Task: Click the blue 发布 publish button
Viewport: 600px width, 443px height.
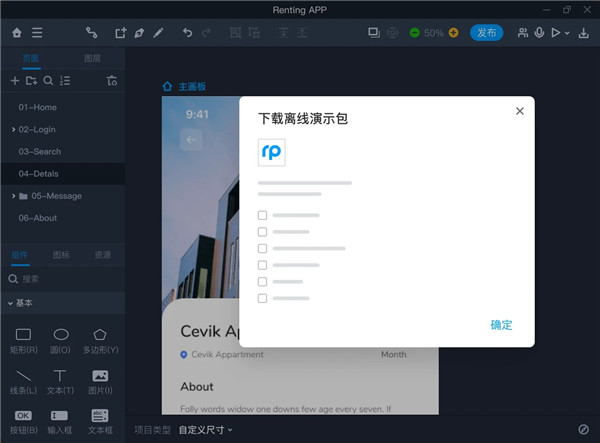Action: (486, 33)
